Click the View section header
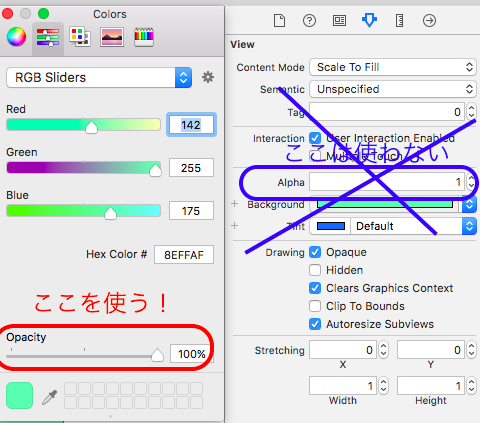The image size is (480, 423). click(x=242, y=44)
